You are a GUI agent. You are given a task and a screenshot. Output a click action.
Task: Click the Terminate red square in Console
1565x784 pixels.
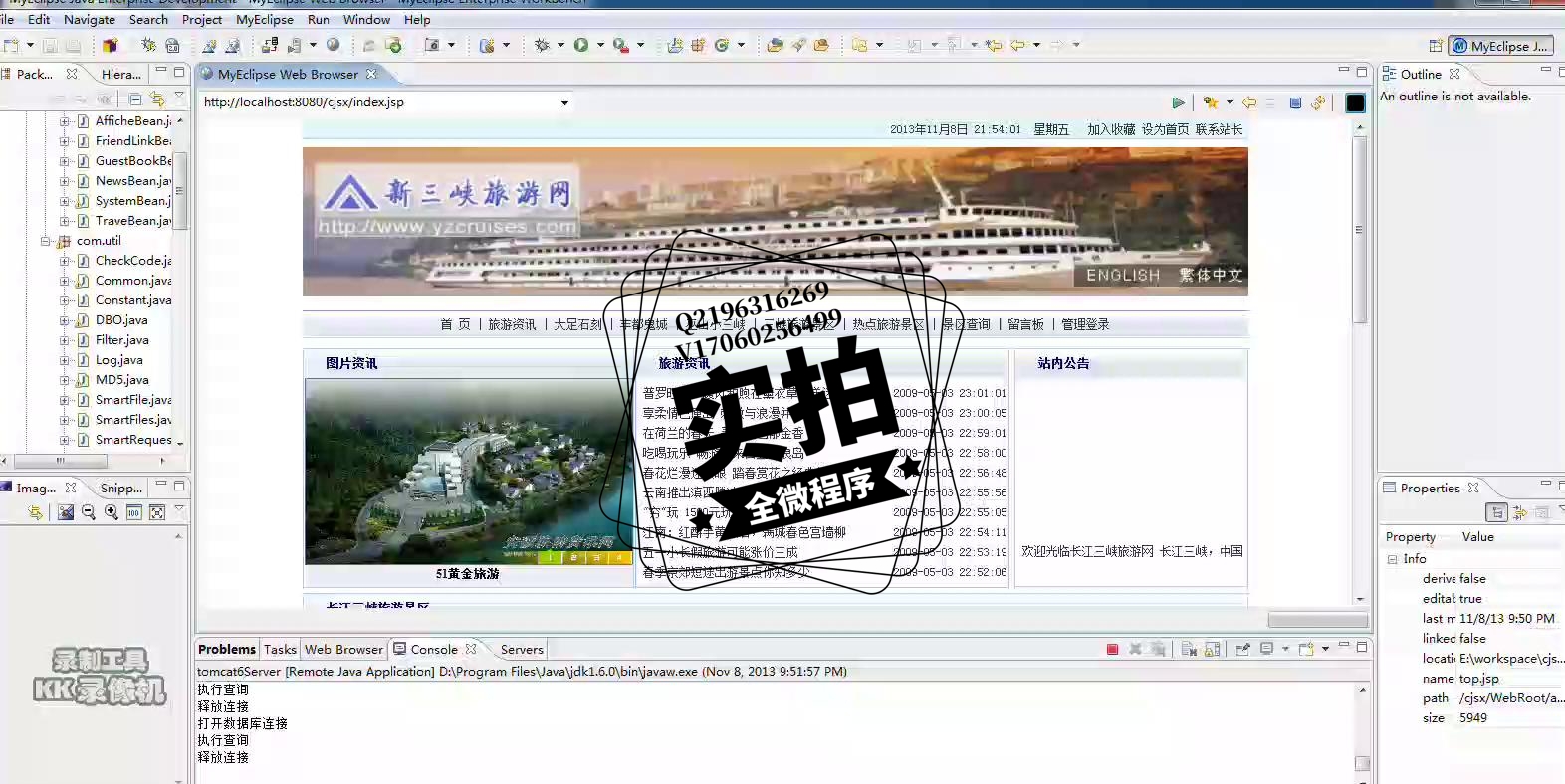1112,649
